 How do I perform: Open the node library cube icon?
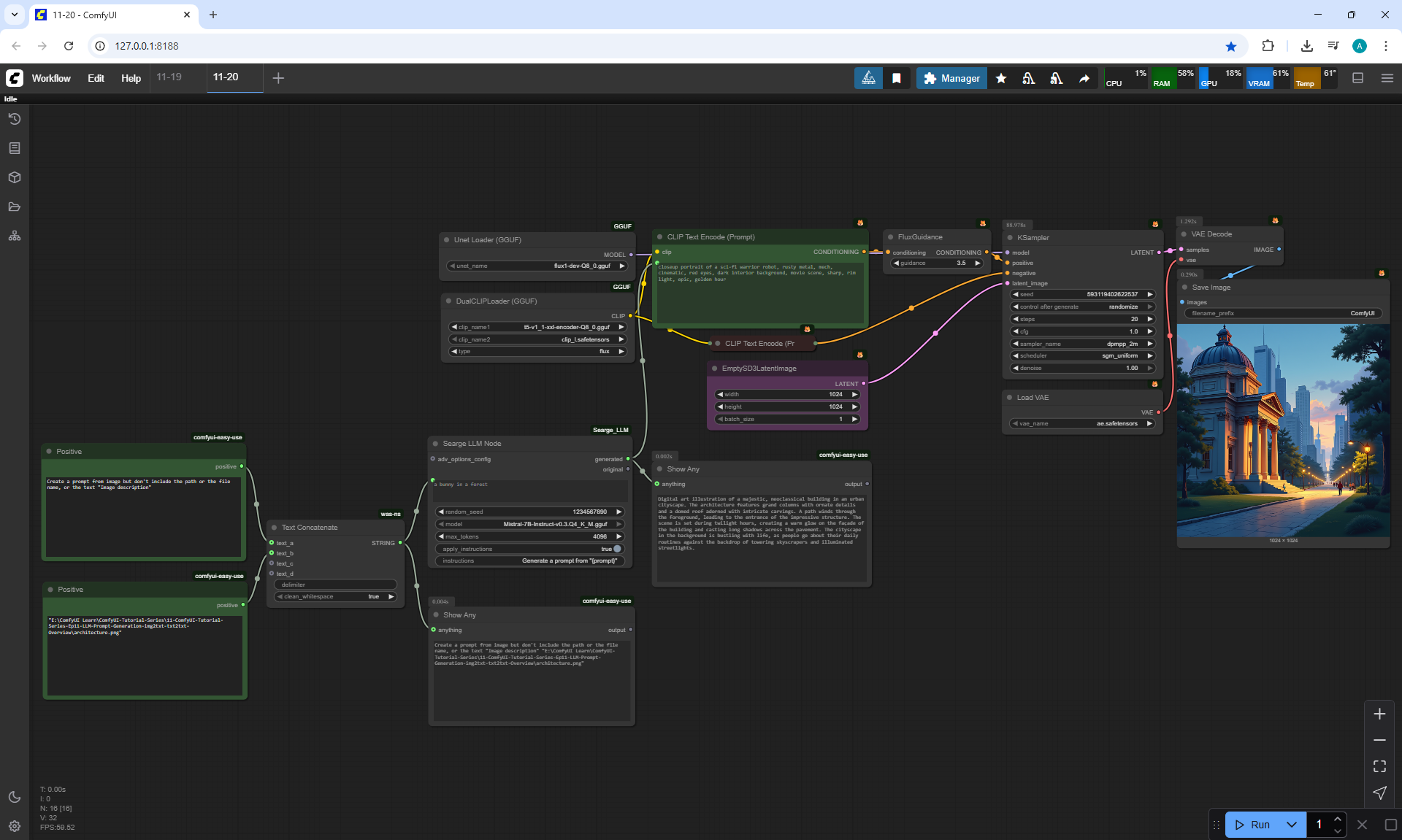[15, 177]
